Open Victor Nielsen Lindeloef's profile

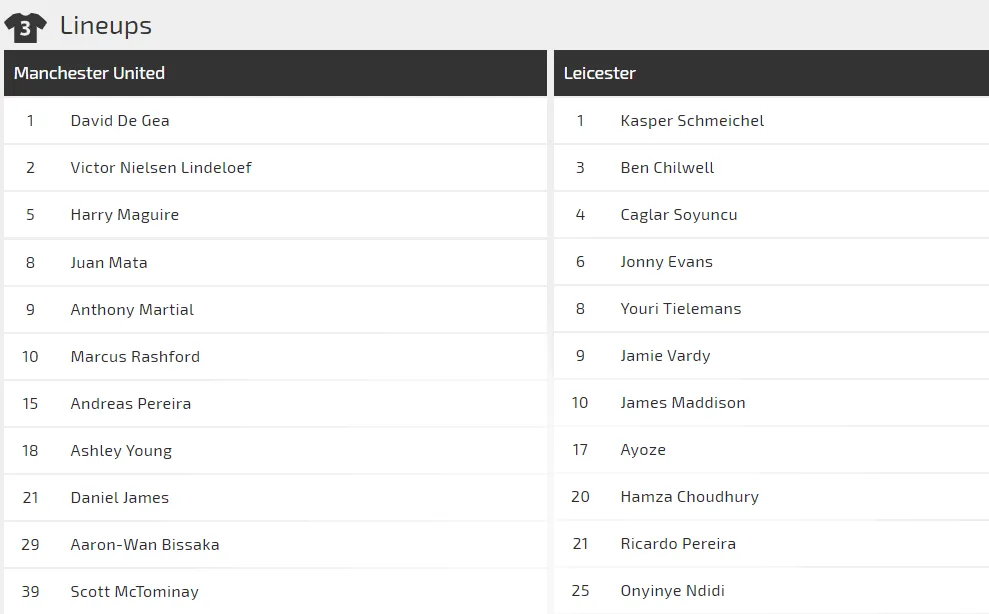pyautogui.click(x=161, y=168)
